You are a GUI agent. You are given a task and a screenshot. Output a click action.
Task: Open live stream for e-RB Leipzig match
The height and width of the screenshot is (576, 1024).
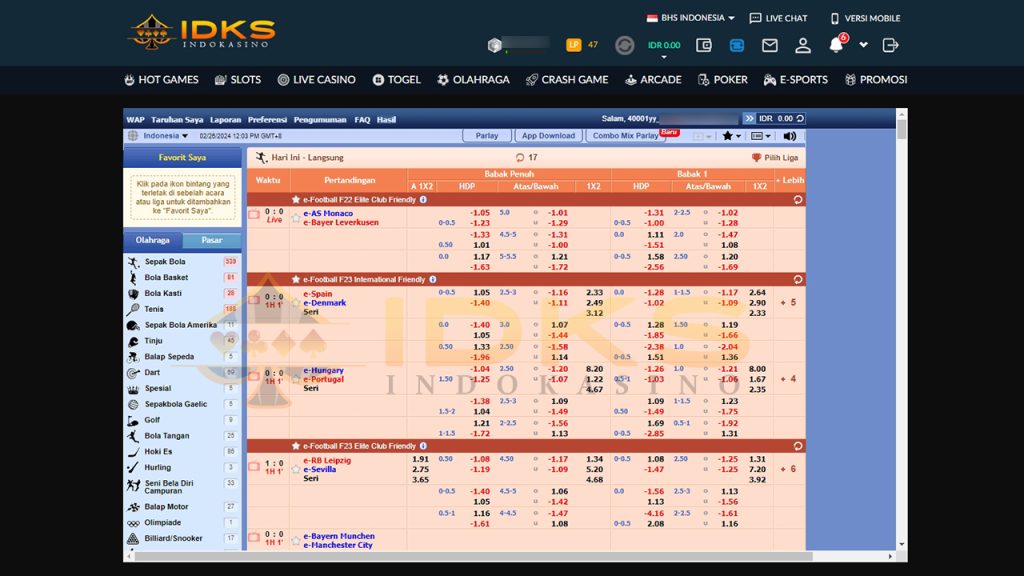pyautogui.click(x=254, y=466)
